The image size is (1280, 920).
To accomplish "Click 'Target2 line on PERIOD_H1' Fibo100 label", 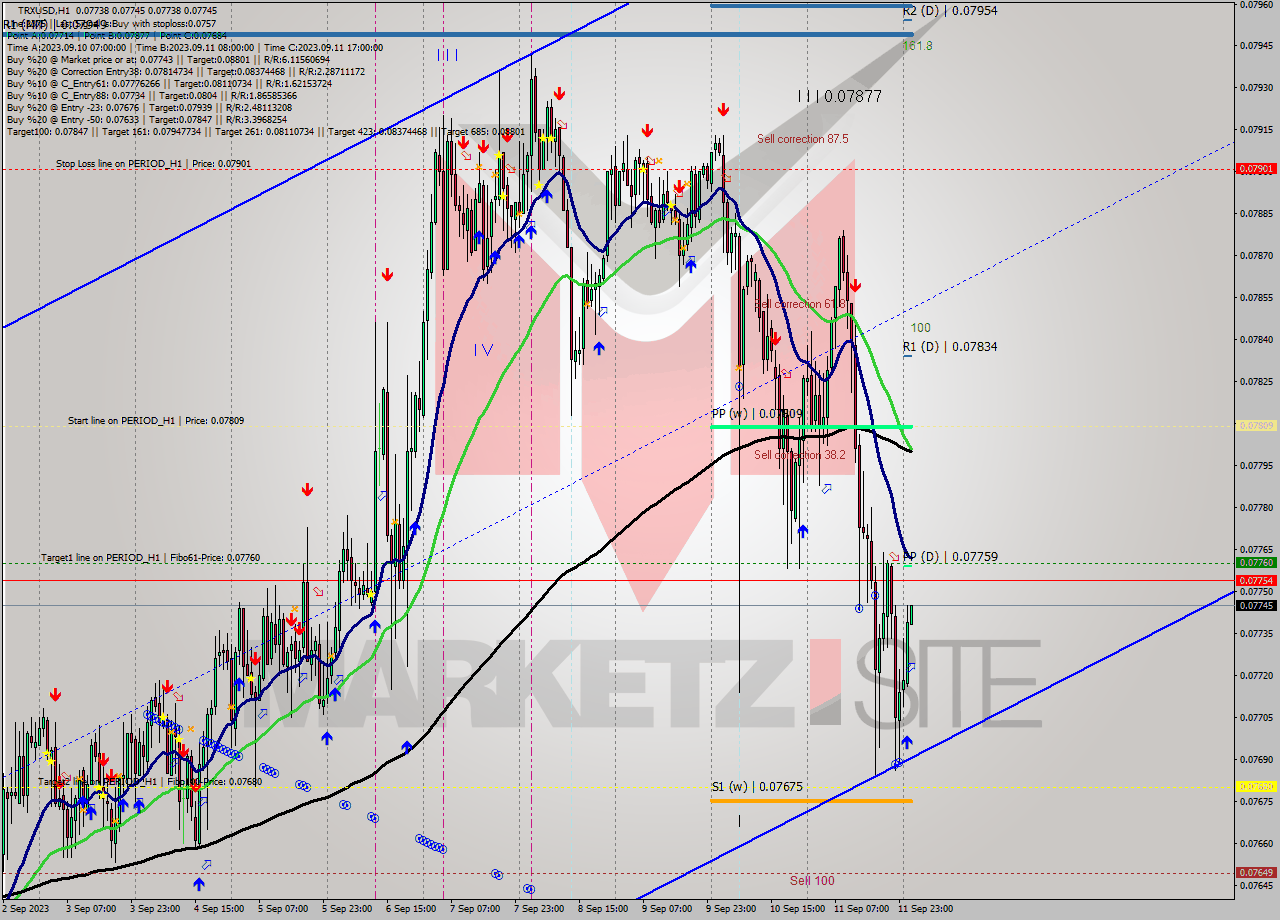I will (150, 781).
